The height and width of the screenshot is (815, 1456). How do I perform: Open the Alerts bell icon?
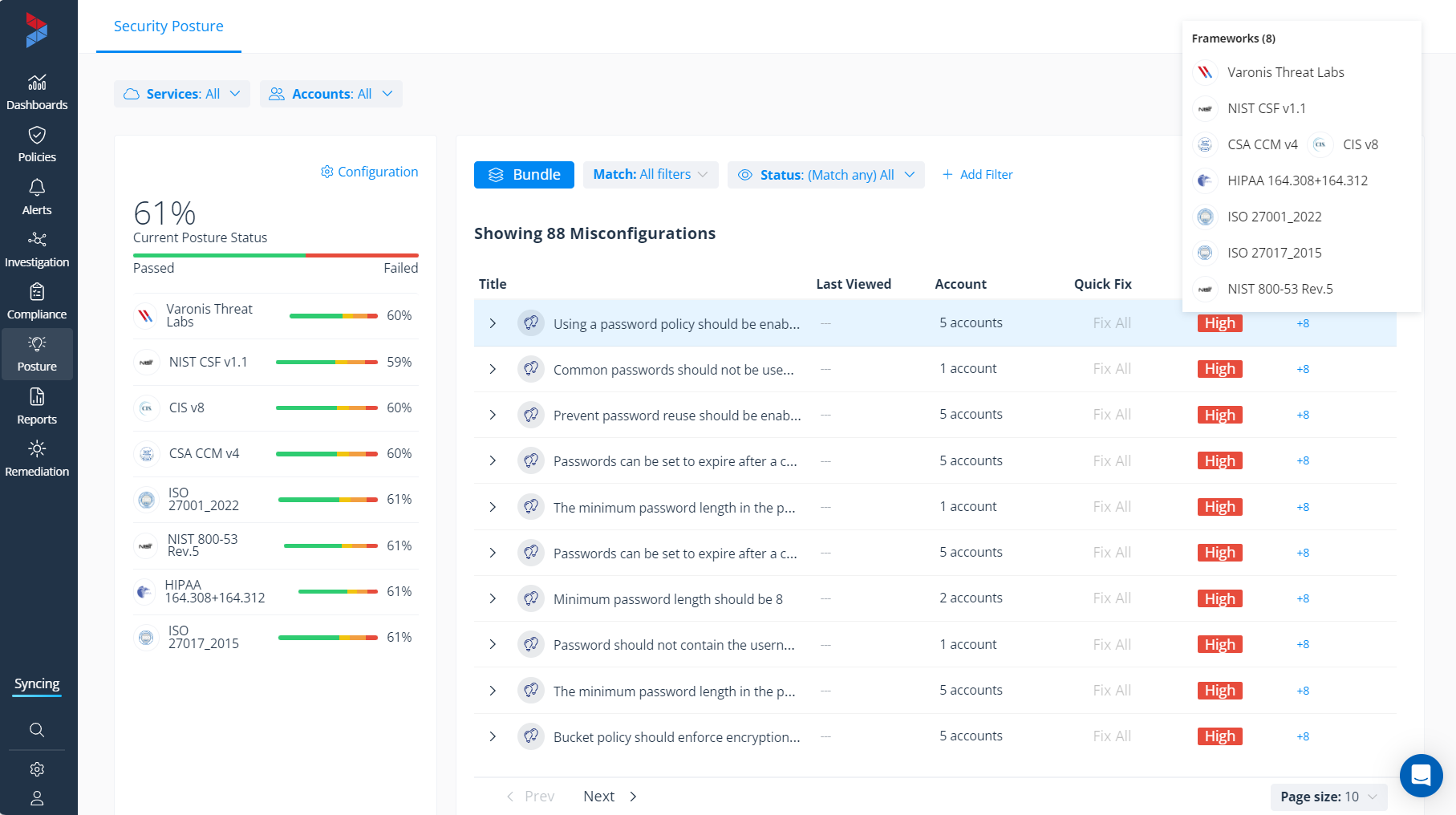tap(37, 188)
